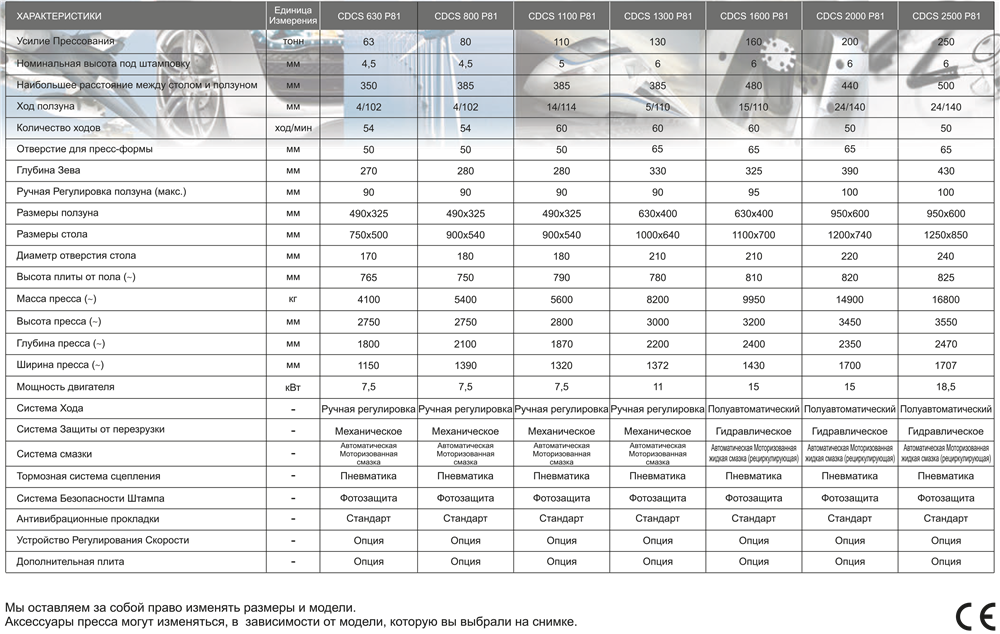Click the Высота плиты от пола label
Screen dimensions: 1000x634
(75, 277)
